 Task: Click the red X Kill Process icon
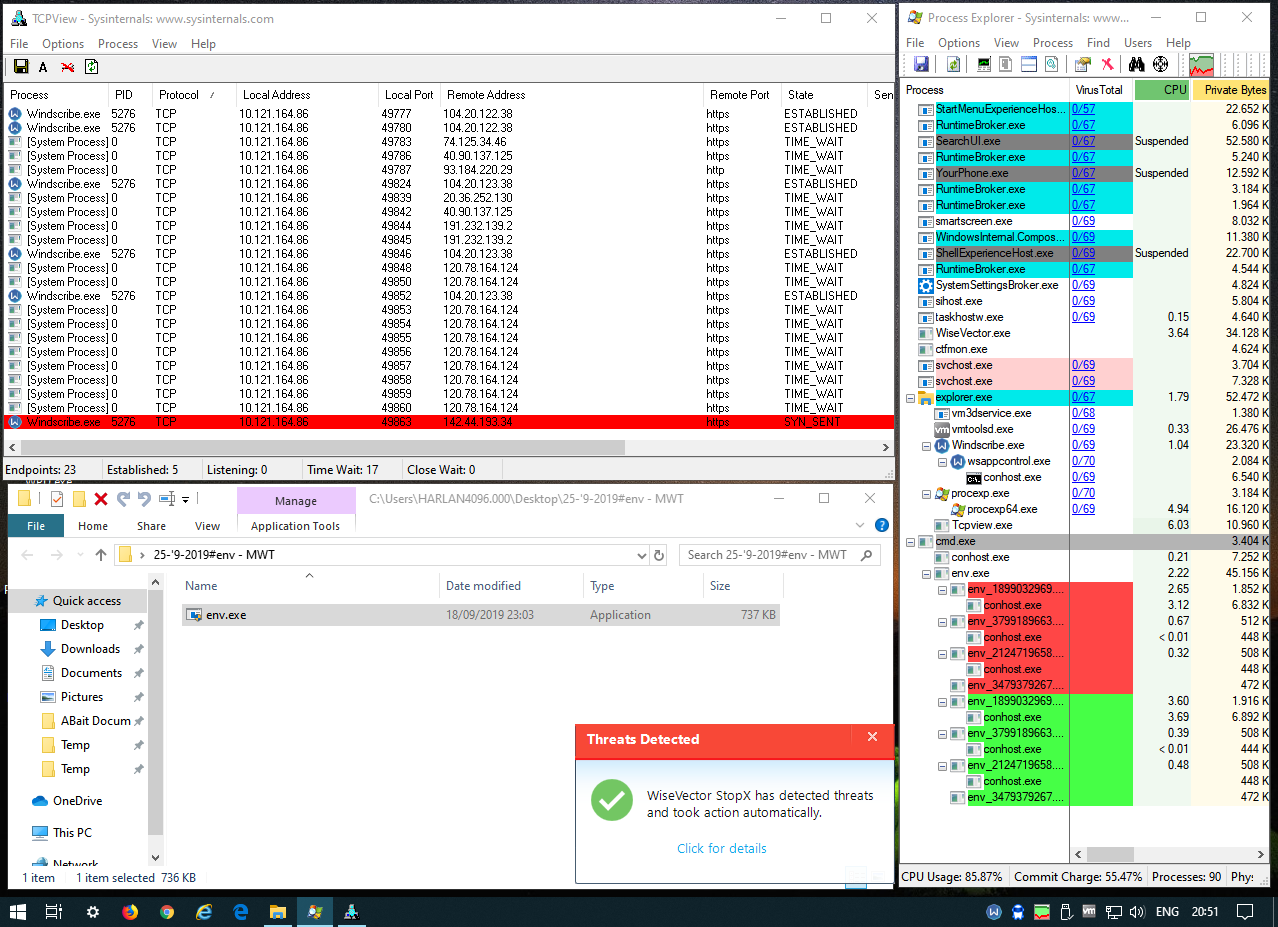click(1107, 64)
